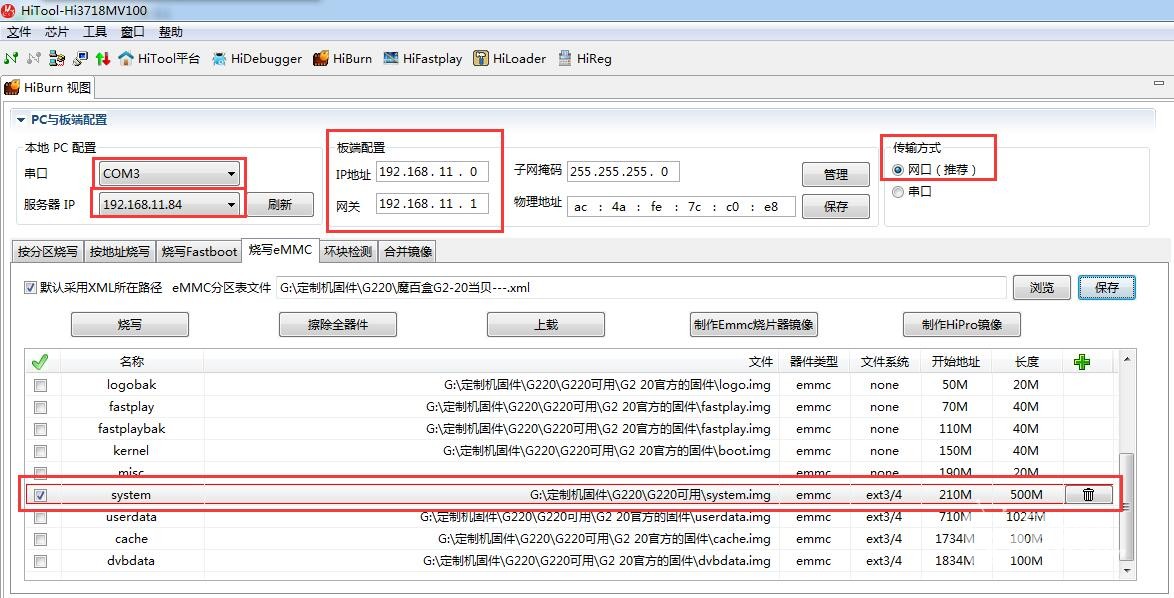
Task: Minimize the HiBurn view panel
Action: pyautogui.click(x=1158, y=84)
